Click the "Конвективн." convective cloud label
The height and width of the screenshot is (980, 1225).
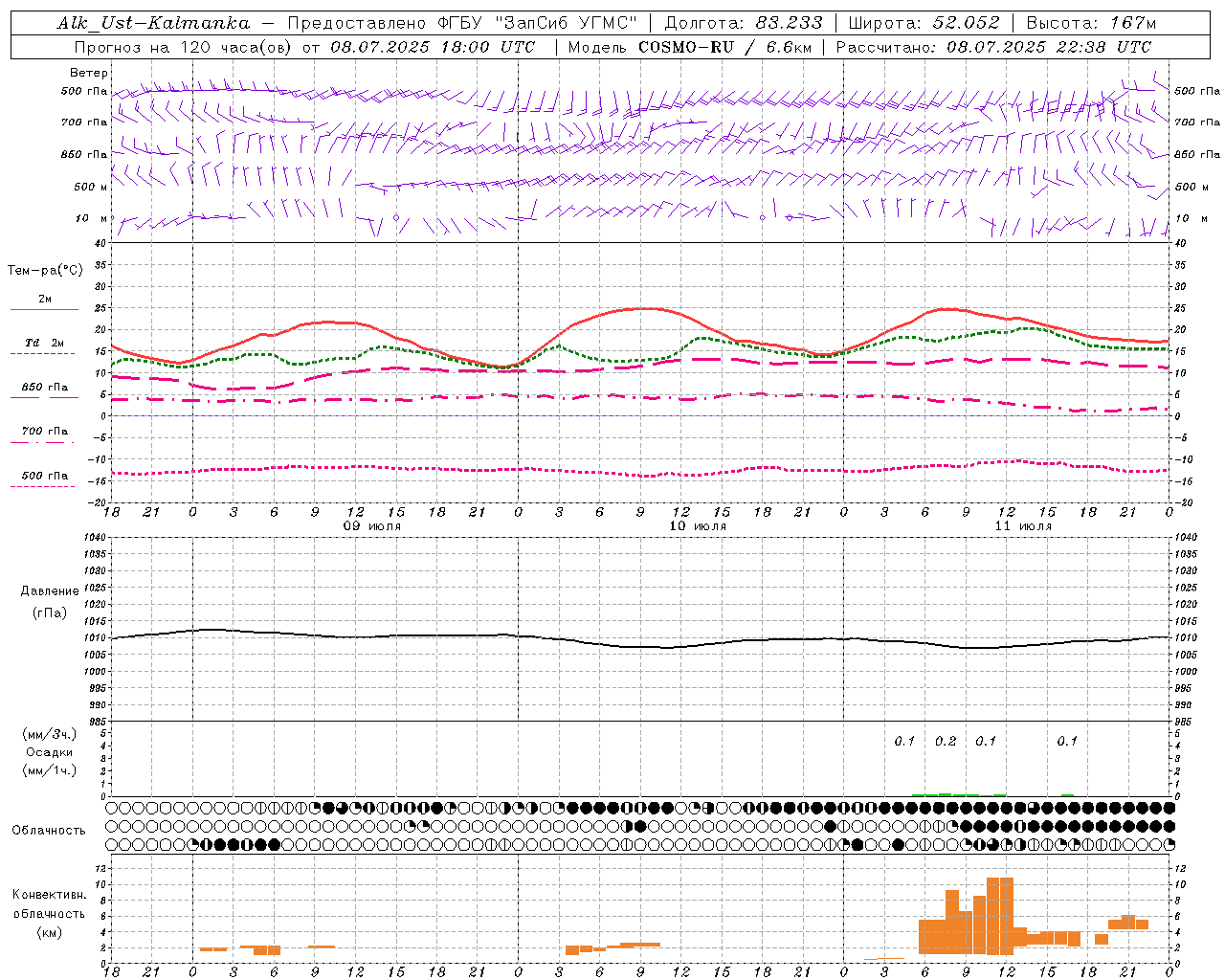coord(49,895)
